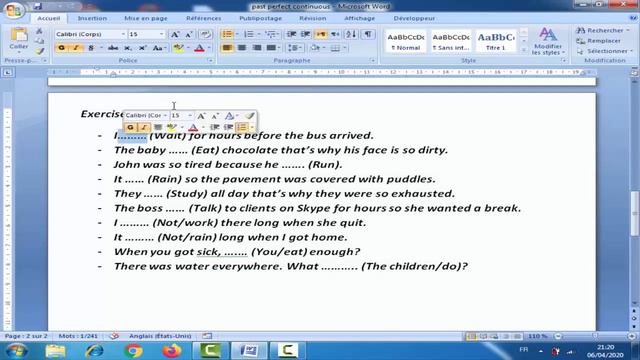640x360 pixels.
Task: Pick the ribbon highlight color swatch
Action: click(x=178, y=48)
